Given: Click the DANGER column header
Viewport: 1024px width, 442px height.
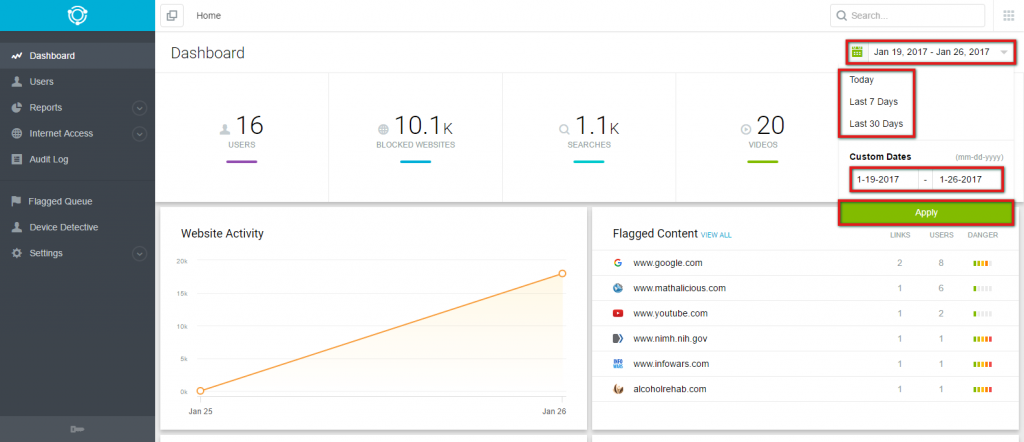Looking at the screenshot, I should [982, 235].
